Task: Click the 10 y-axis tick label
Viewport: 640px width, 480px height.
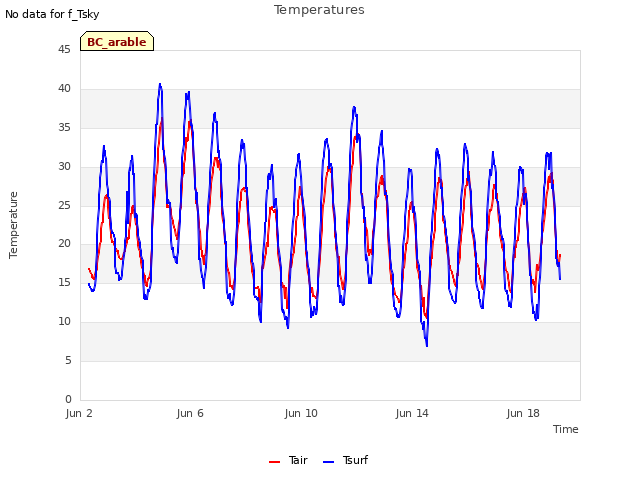Action: pyautogui.click(x=64, y=322)
